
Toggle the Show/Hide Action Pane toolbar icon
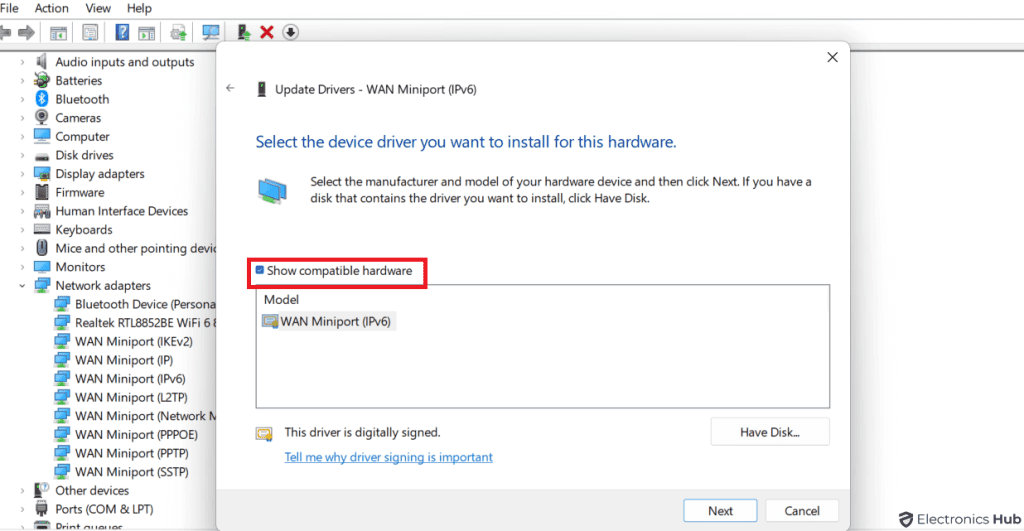[146, 32]
